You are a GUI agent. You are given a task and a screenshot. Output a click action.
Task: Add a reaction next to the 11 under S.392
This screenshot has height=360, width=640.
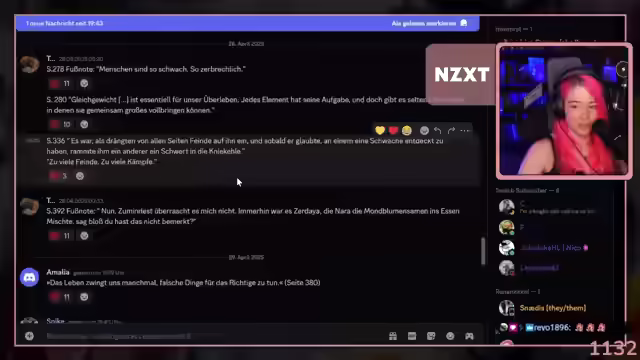point(84,236)
